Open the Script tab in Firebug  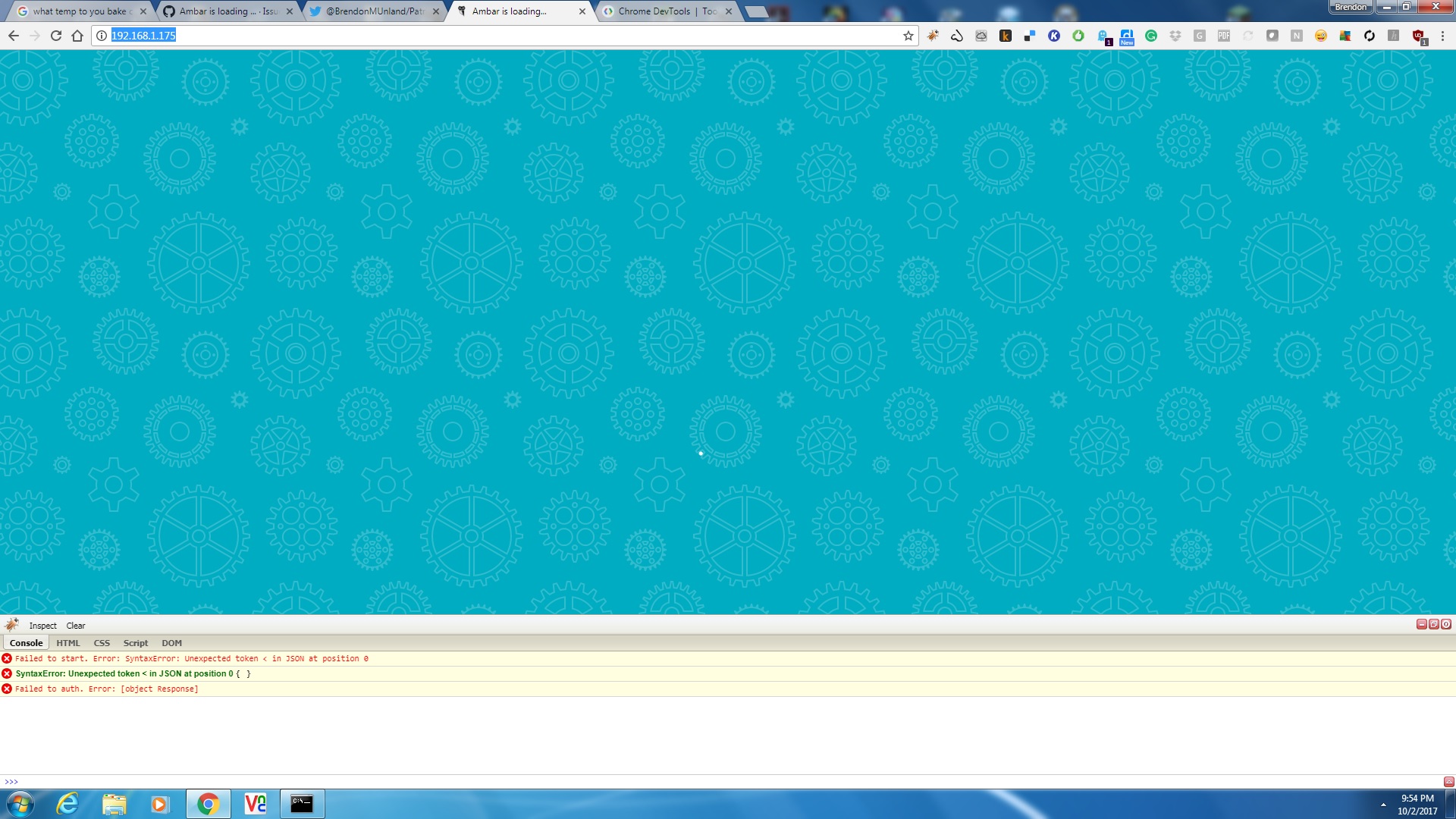coord(136,643)
